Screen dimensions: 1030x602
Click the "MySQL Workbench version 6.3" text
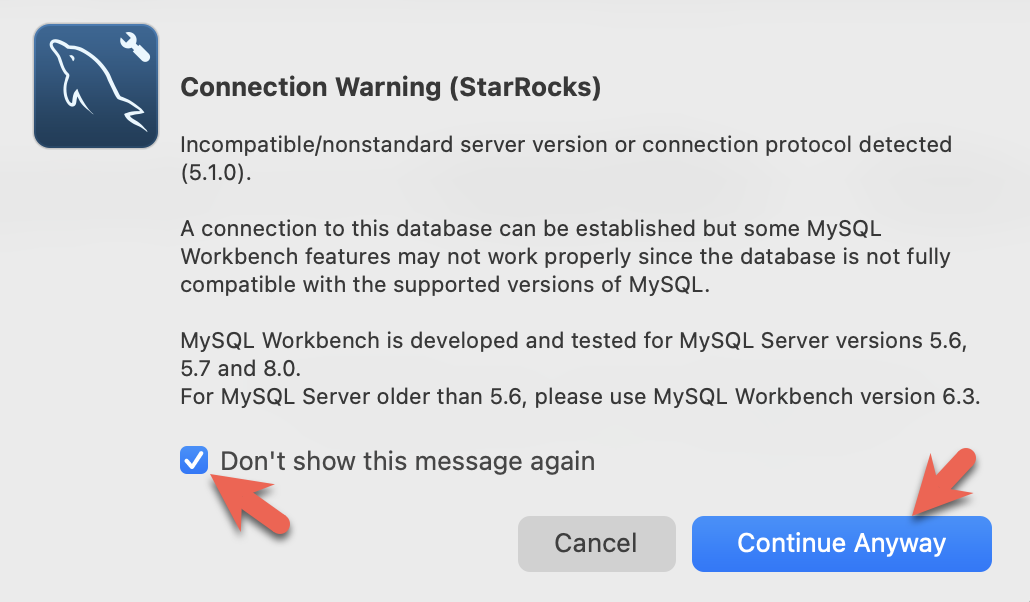pos(815,396)
